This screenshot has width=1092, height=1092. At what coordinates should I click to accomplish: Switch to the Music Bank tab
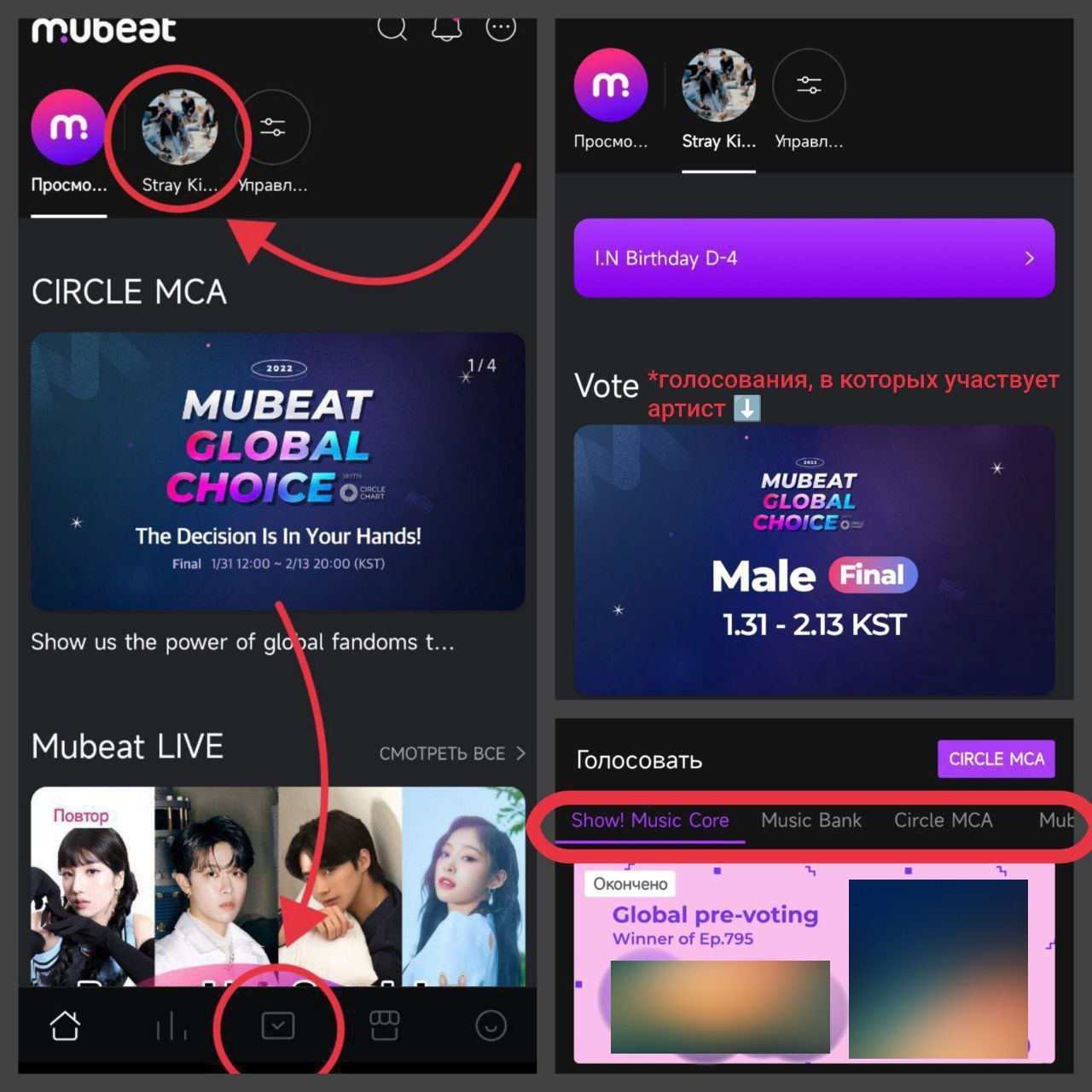tap(811, 821)
